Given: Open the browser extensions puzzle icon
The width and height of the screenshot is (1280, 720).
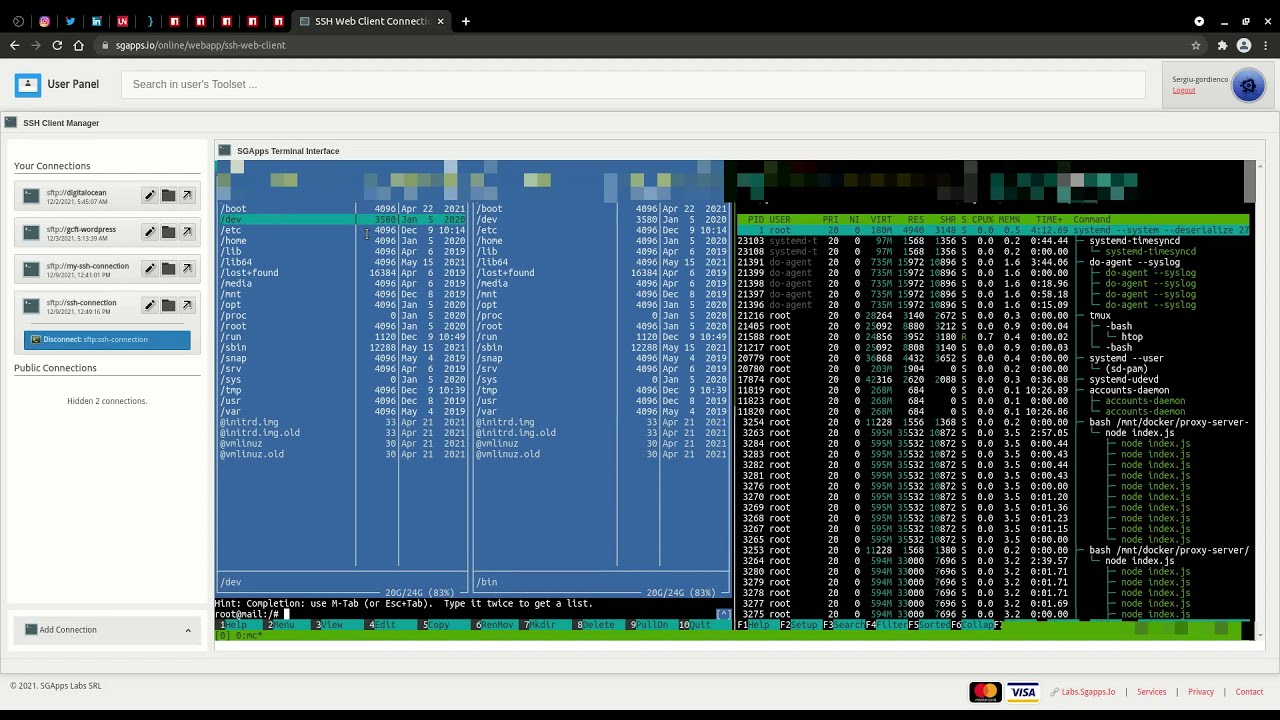Looking at the screenshot, I should [x=1222, y=45].
